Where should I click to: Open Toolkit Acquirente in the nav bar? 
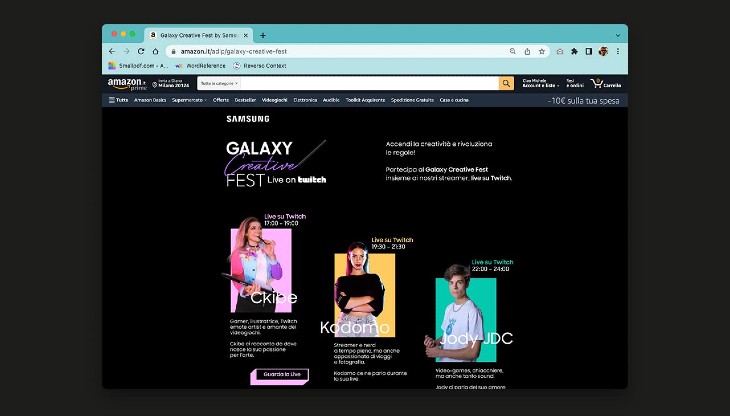click(x=365, y=100)
